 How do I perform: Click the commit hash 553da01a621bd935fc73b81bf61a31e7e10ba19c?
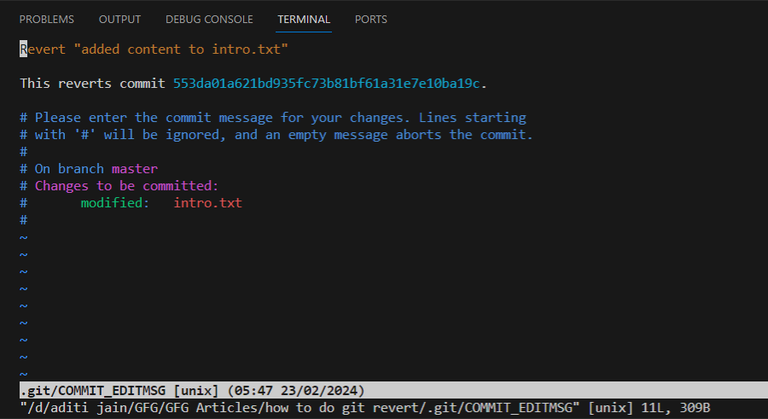(326, 84)
